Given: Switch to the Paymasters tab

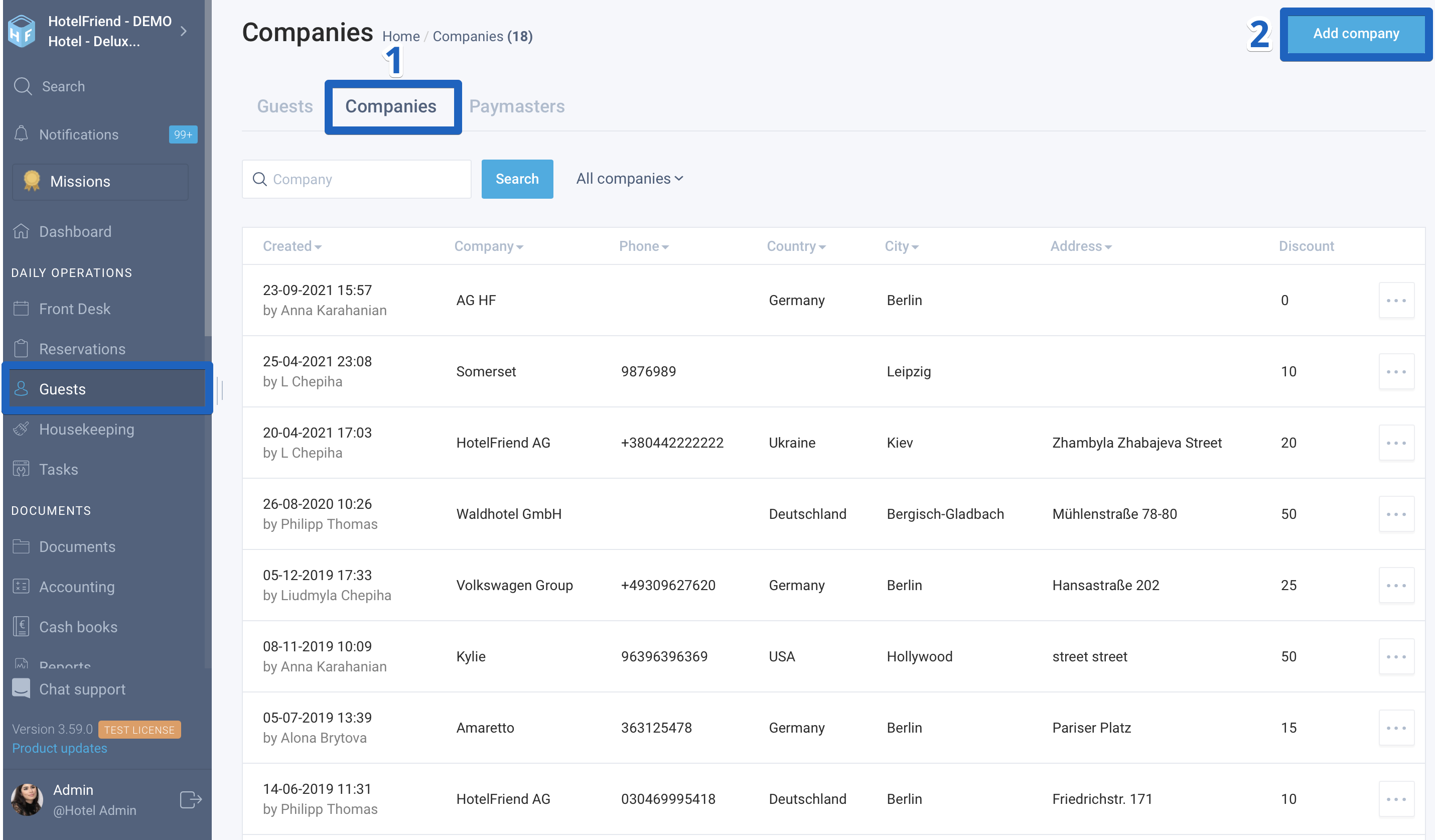Looking at the screenshot, I should (516, 106).
